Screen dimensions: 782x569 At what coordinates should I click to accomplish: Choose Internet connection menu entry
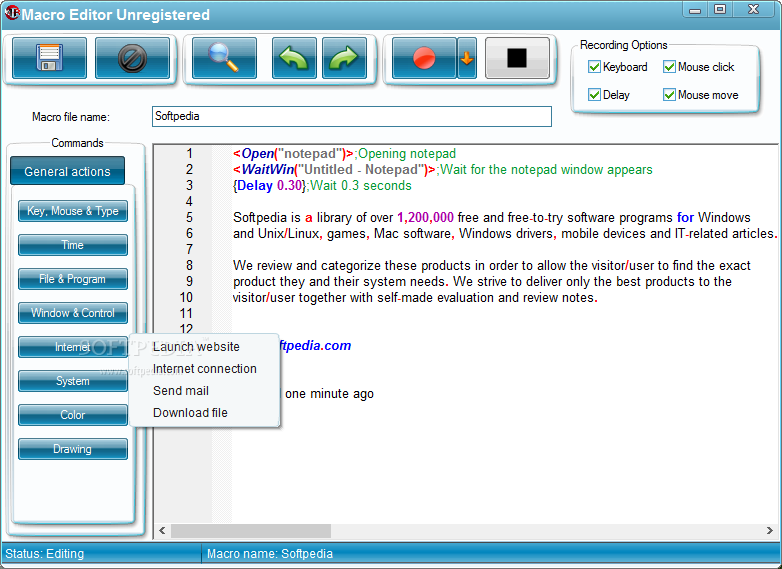click(x=204, y=369)
